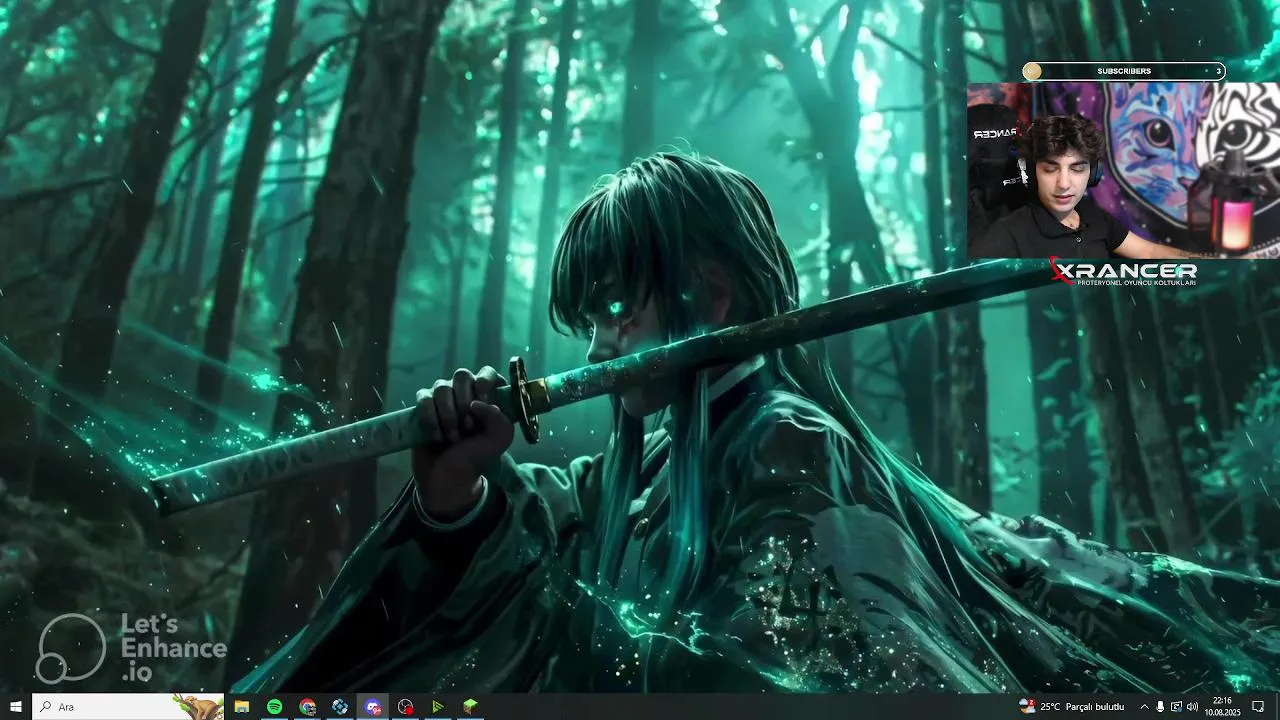Image resolution: width=1280 pixels, height=720 pixels.
Task: Click the SUBSCRIBERS progress bar overlay
Action: pyautogui.click(x=1124, y=71)
